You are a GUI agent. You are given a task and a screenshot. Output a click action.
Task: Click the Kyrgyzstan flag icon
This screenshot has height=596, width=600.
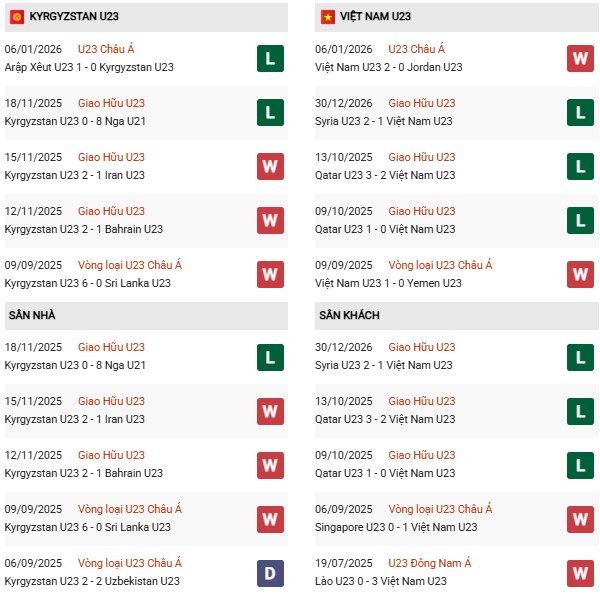(x=17, y=16)
